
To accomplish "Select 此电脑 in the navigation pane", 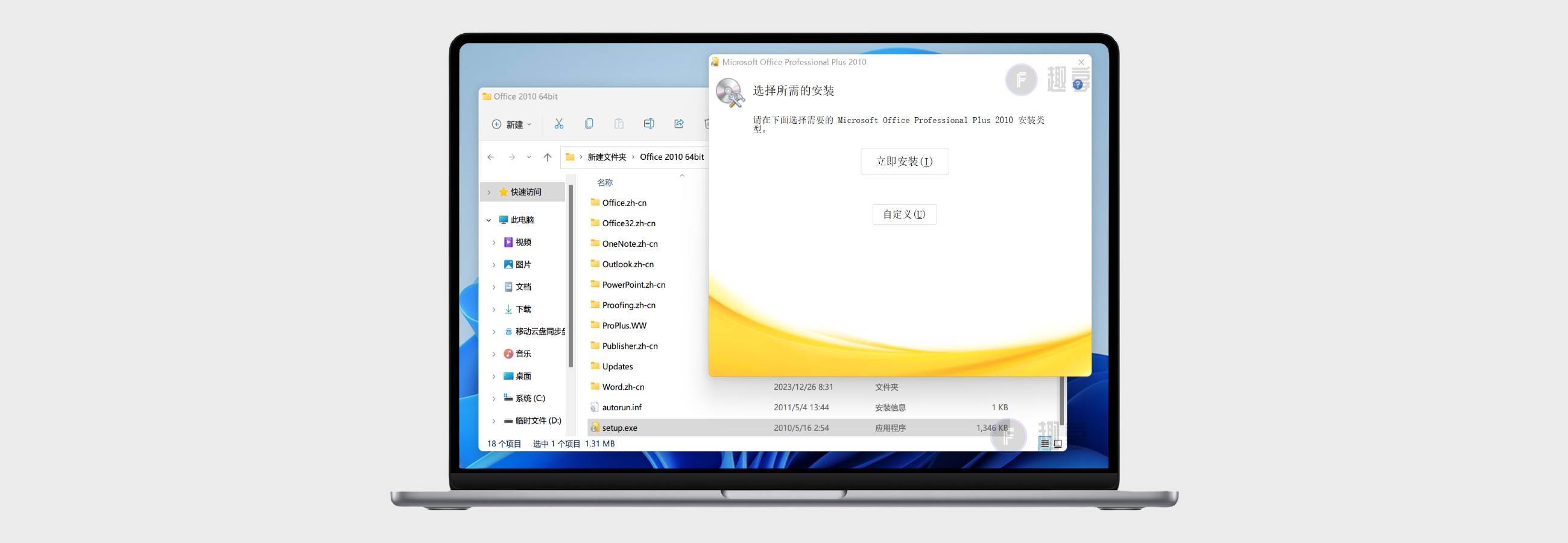I will [x=522, y=220].
